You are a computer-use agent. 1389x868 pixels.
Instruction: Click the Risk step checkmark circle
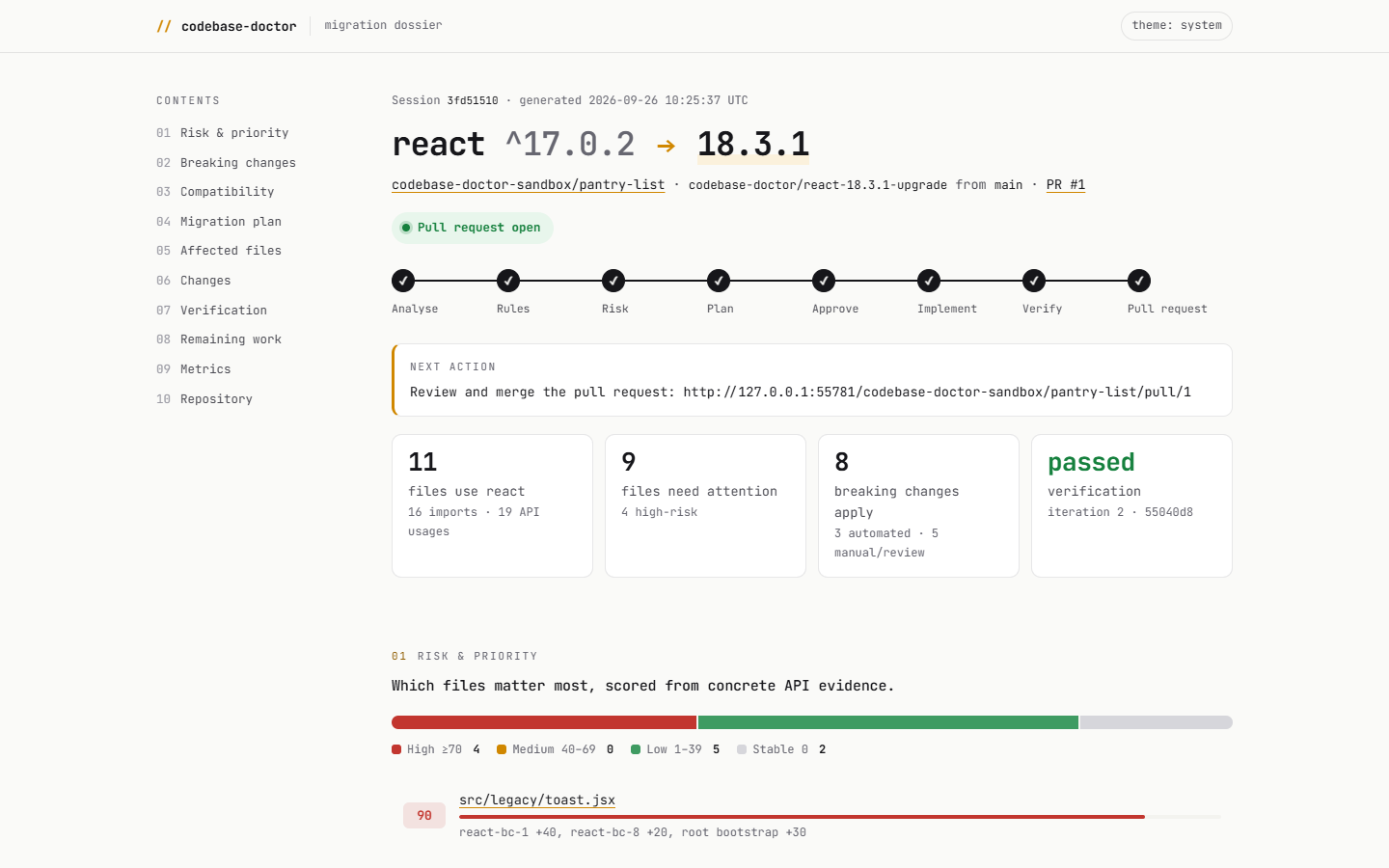(613, 281)
